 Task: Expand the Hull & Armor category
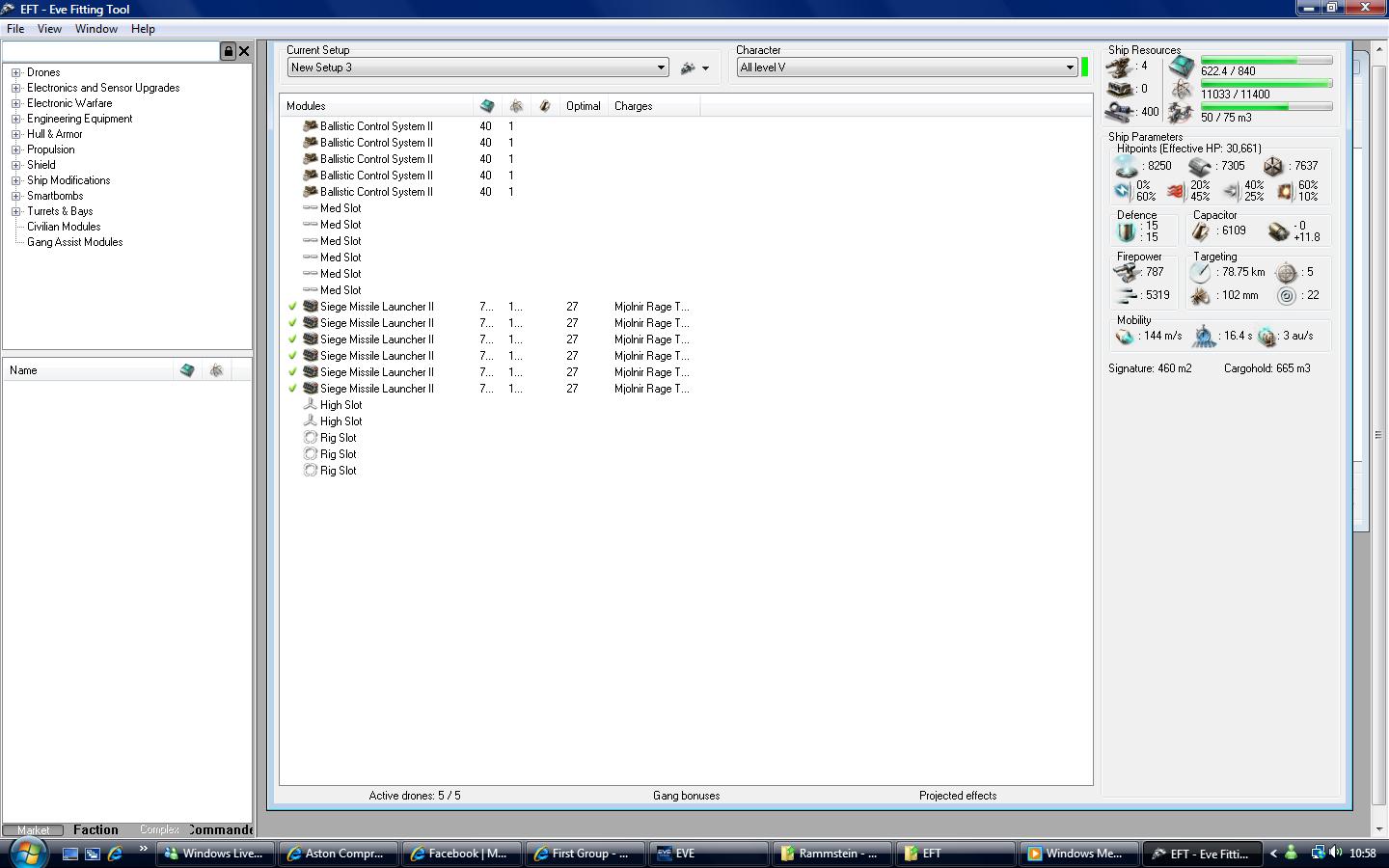pyautogui.click(x=15, y=134)
